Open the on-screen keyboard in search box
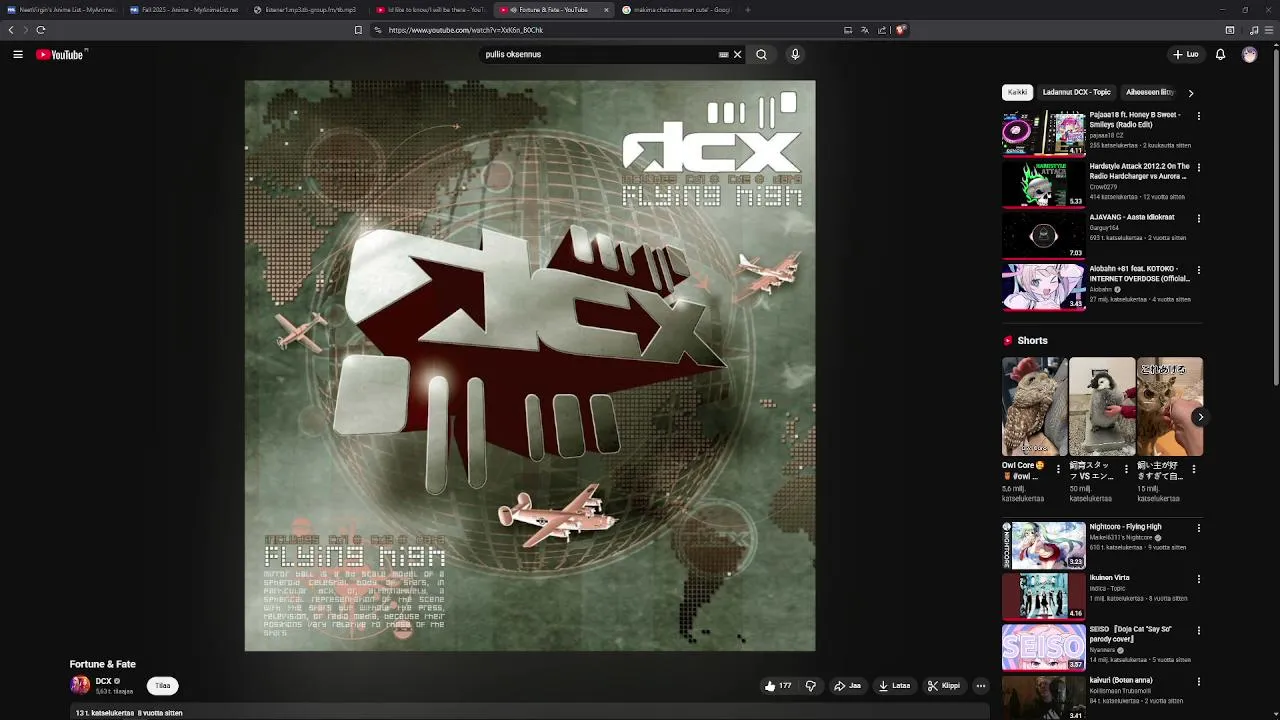1280x720 pixels. point(724,55)
